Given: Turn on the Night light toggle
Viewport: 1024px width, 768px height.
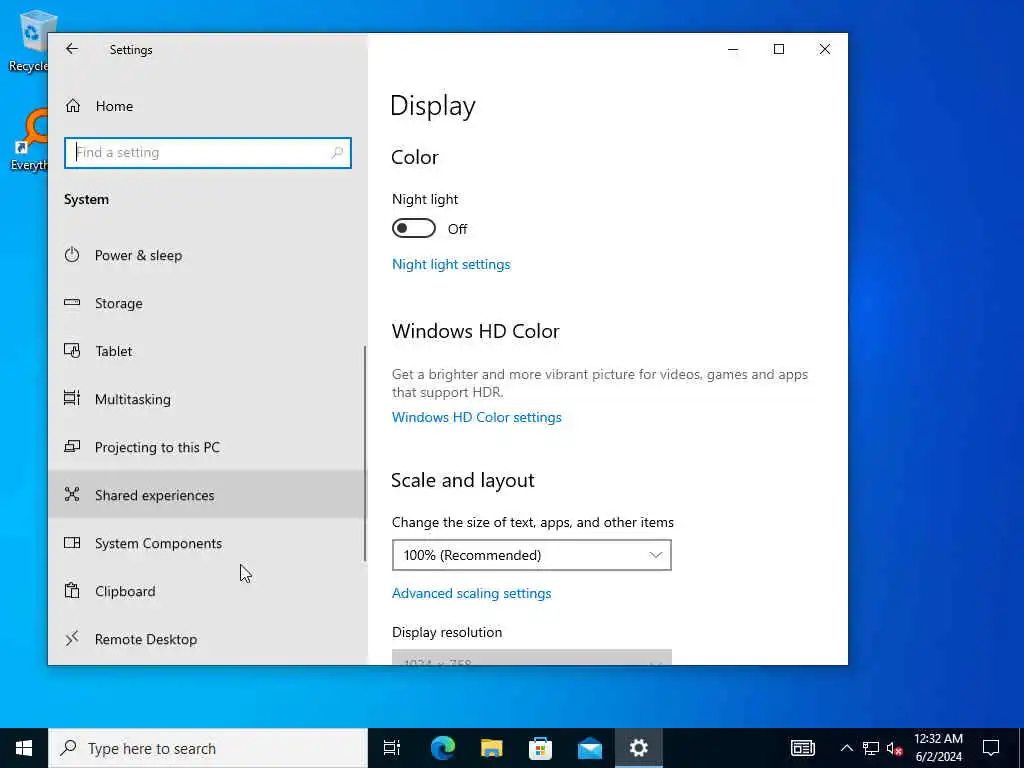Looking at the screenshot, I should (x=413, y=229).
